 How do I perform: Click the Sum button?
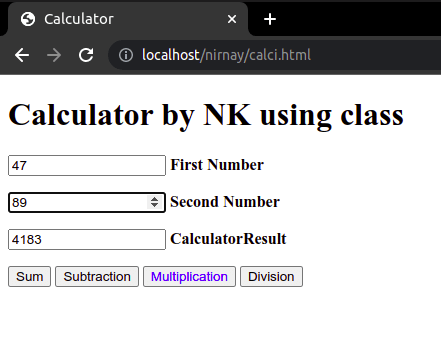point(29,276)
